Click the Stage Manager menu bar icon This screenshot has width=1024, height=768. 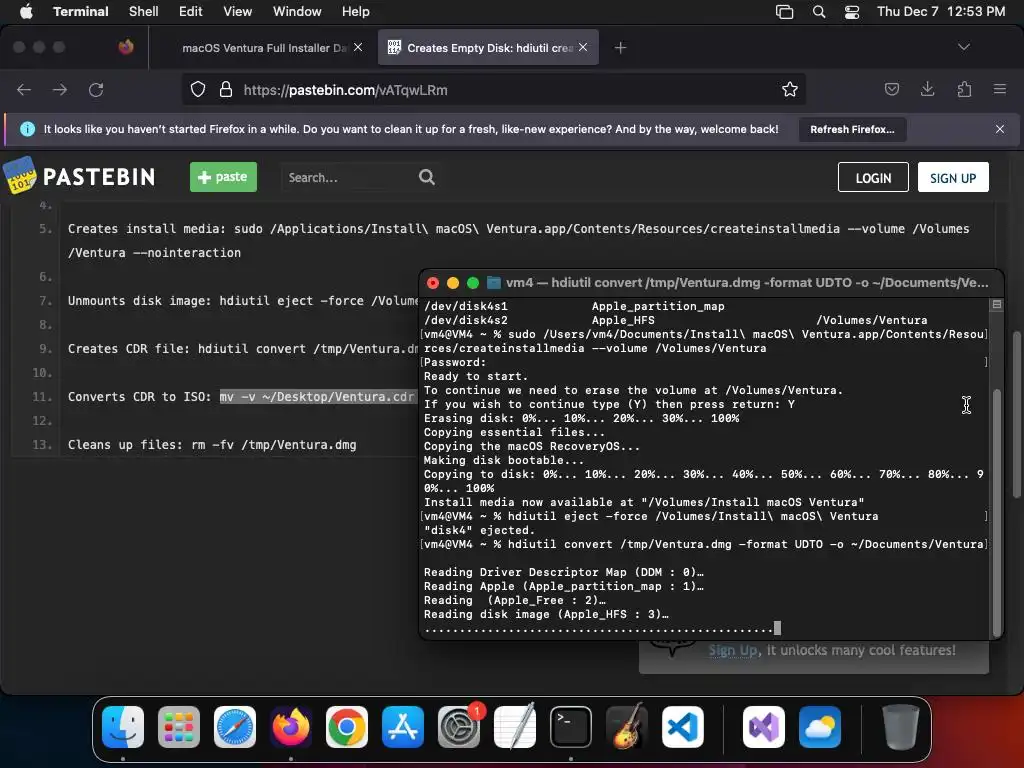tap(784, 12)
